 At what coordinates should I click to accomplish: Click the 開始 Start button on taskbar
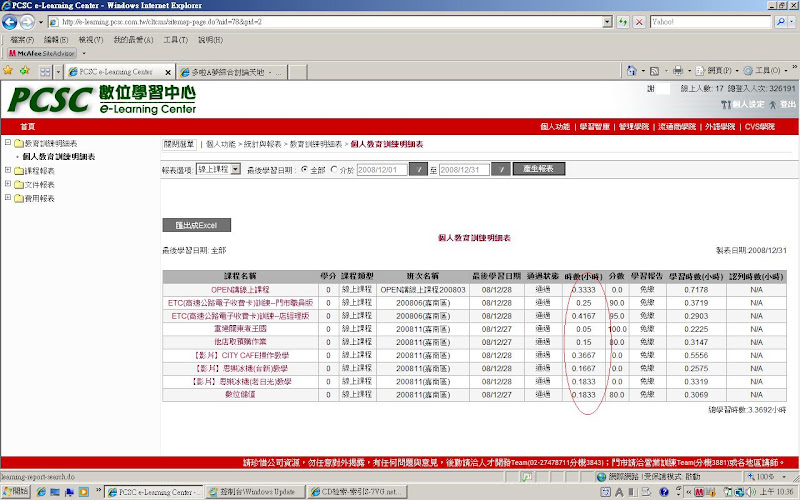(x=15, y=492)
